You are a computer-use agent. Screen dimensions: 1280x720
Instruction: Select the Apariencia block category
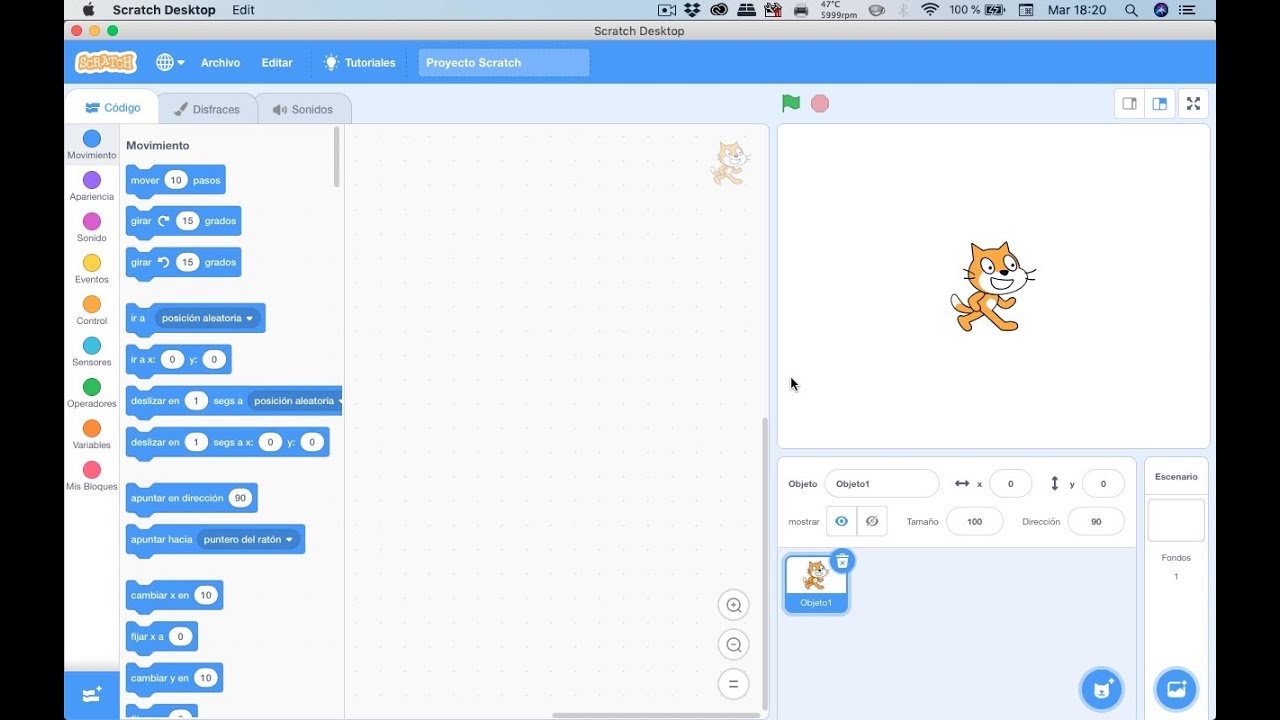pyautogui.click(x=92, y=186)
